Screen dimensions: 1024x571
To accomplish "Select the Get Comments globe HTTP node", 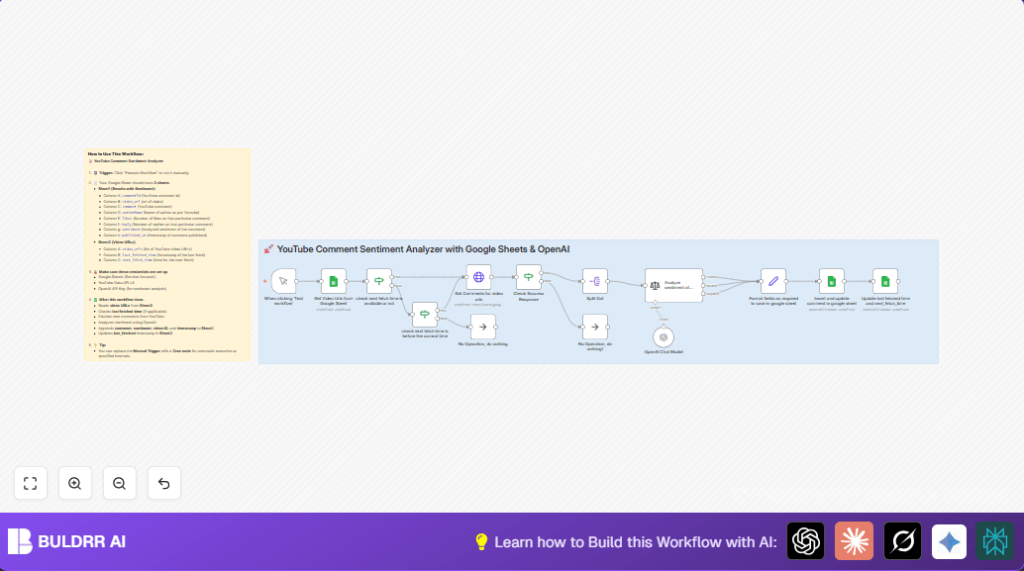I will [479, 277].
